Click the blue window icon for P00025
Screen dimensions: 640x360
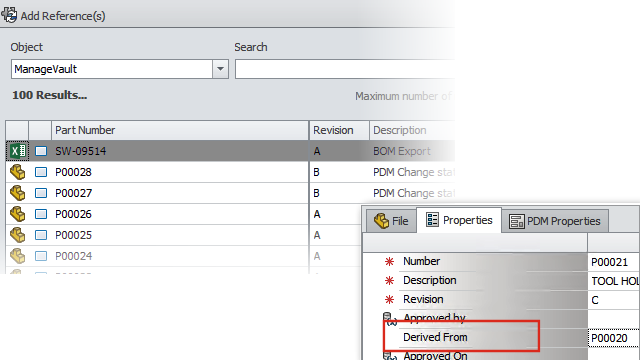tap(41, 235)
